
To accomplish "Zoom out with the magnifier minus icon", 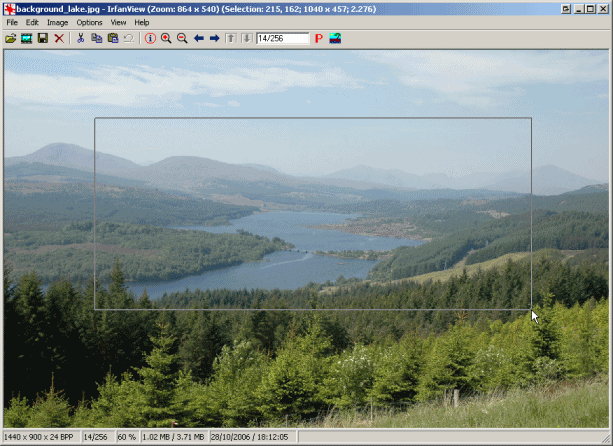I will 182,38.
